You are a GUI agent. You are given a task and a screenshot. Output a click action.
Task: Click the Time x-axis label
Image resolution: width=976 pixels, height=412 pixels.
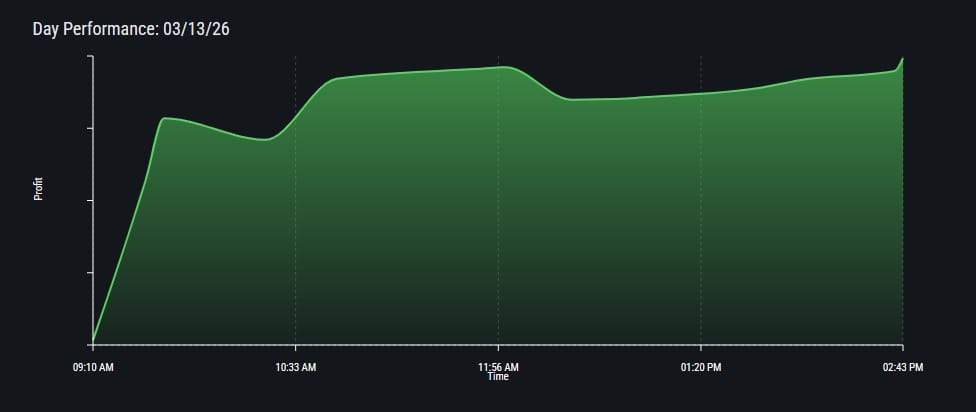tap(498, 377)
